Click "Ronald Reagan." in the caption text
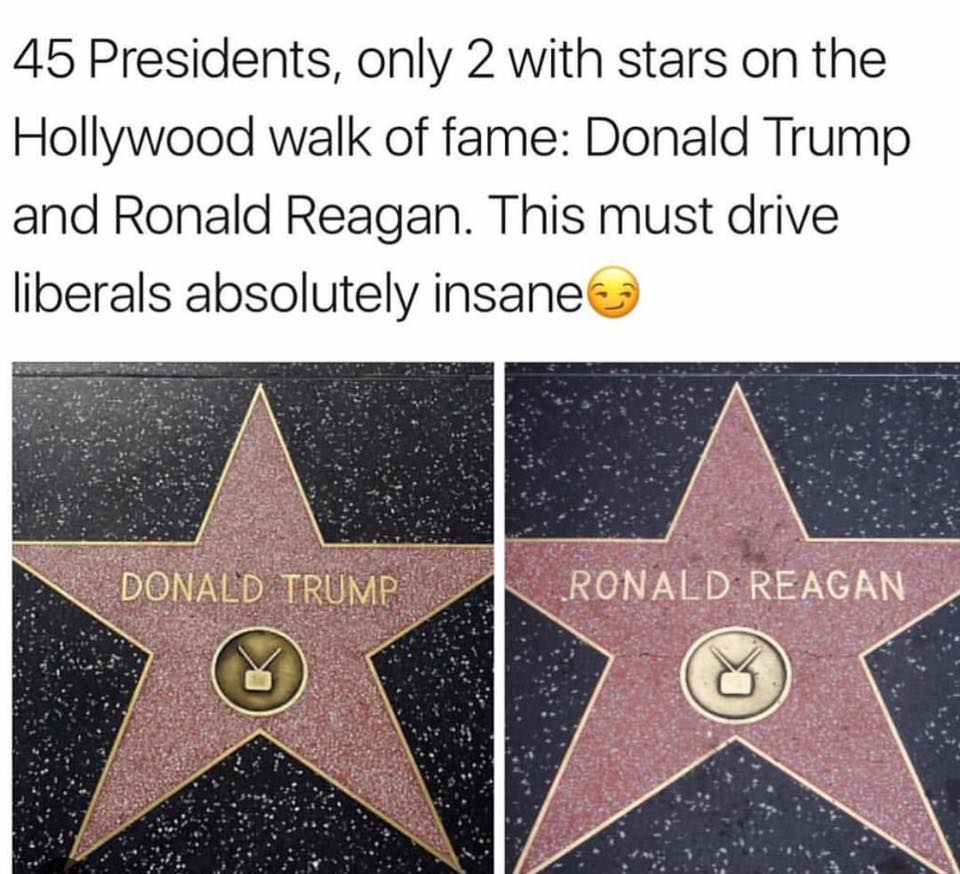The image size is (960, 874). point(290,217)
